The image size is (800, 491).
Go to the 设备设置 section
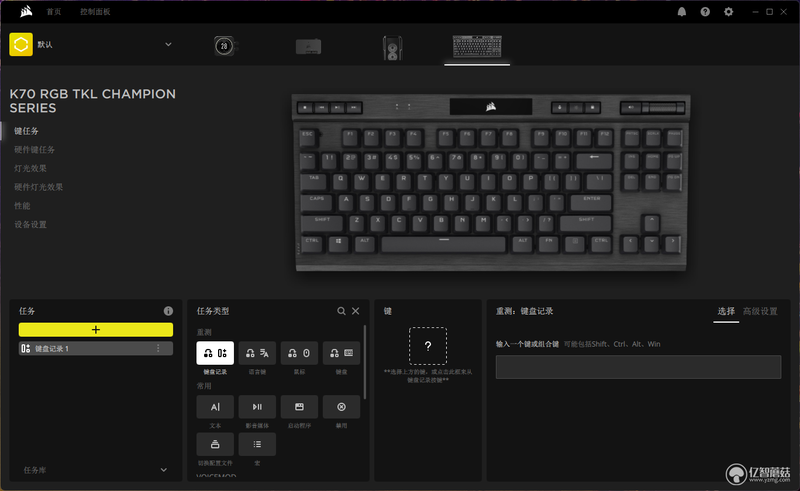point(30,225)
